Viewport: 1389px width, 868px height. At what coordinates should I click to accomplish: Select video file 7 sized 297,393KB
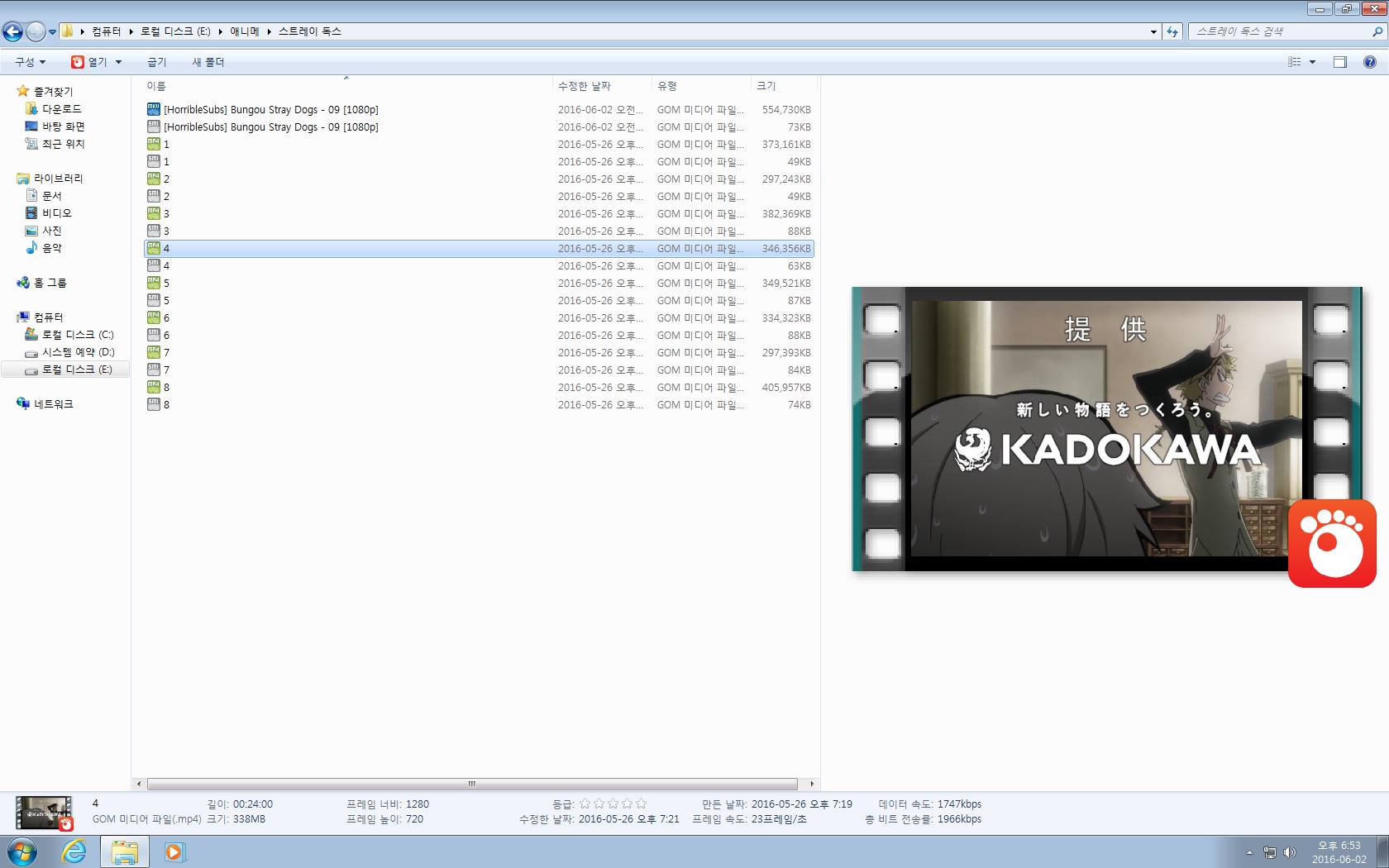480,352
